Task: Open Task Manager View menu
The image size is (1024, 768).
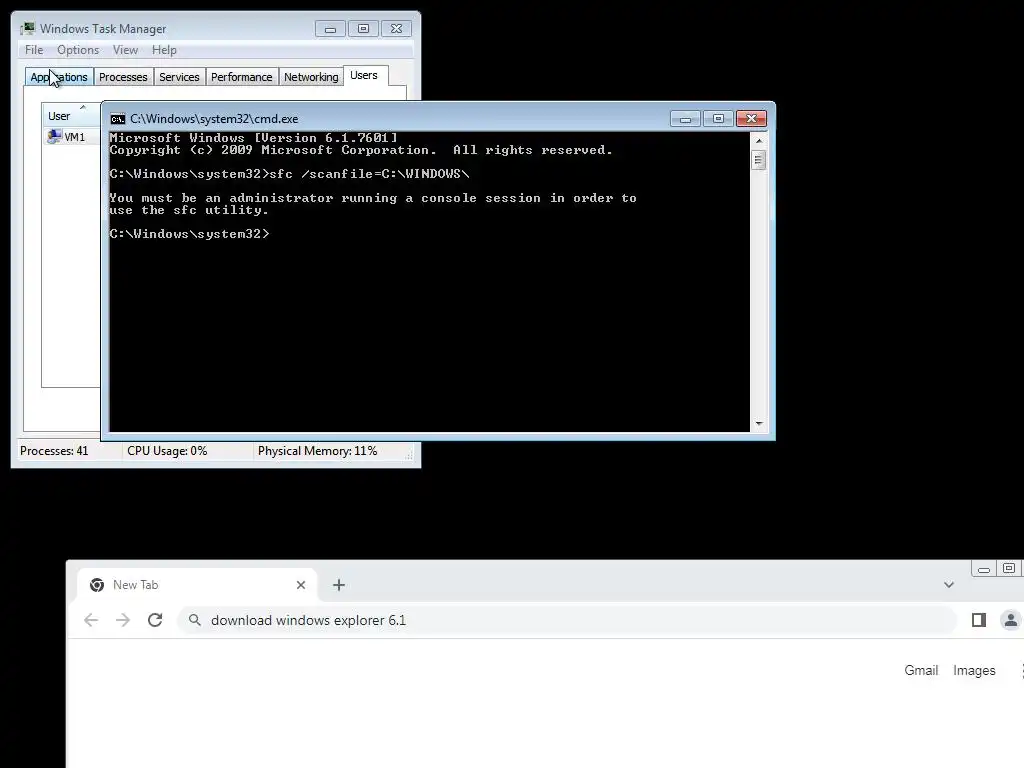Action: [x=125, y=50]
